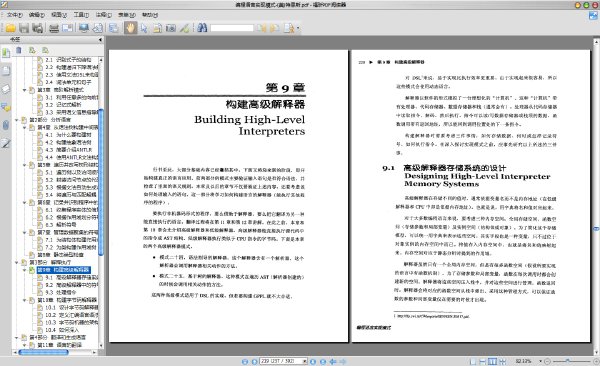This screenshot has width=600, height=366.
Task: Click the printer icon in toolbar
Action: (54, 28)
